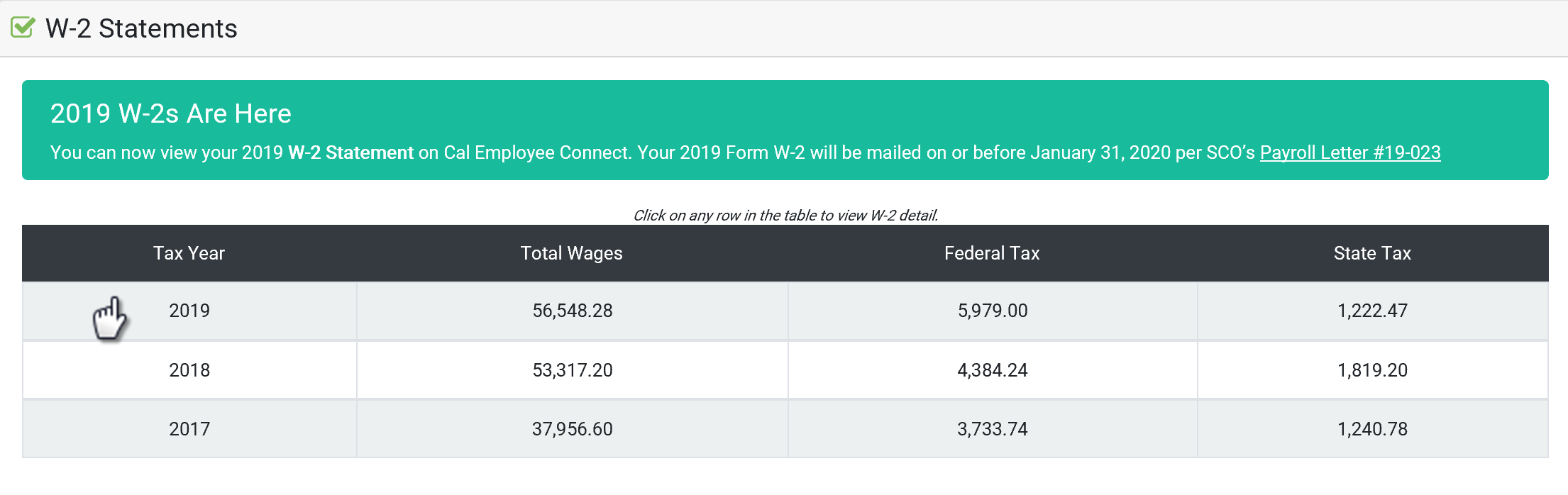Click the State Tax column header
The image size is (1568, 495).
click(1372, 253)
